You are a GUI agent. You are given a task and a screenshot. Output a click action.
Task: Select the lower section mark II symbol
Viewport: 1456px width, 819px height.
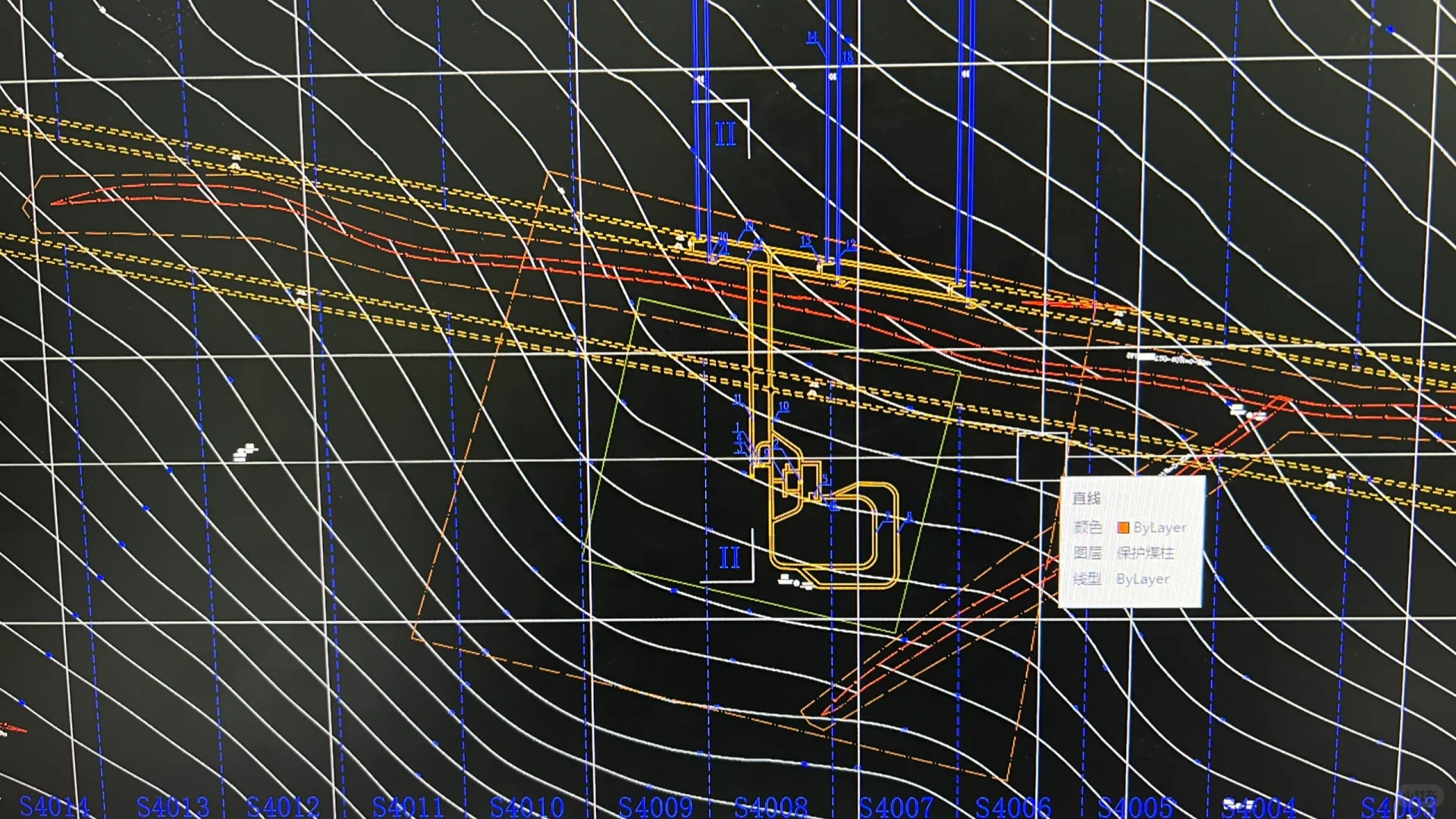click(729, 557)
